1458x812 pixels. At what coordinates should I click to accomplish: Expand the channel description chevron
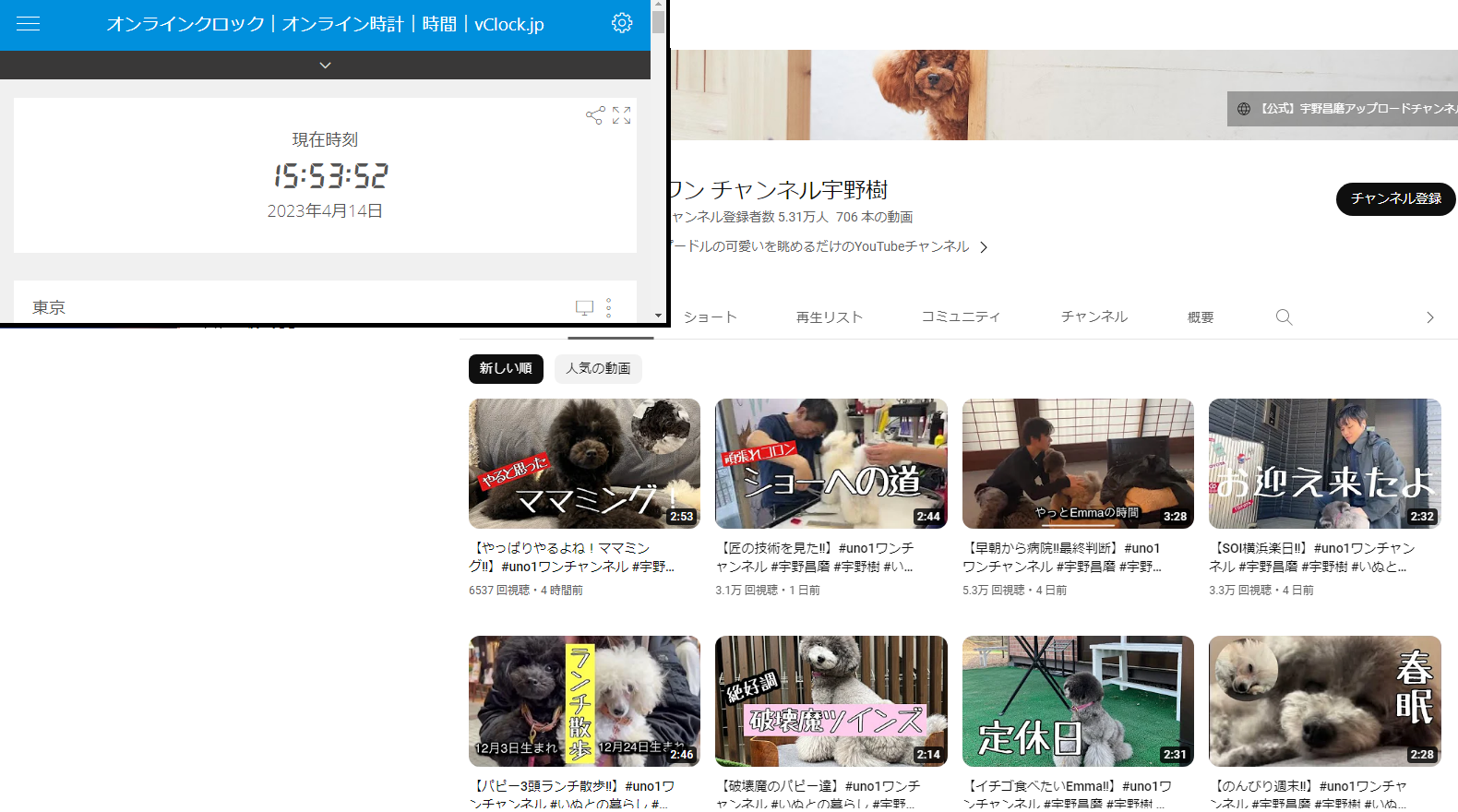(x=984, y=247)
